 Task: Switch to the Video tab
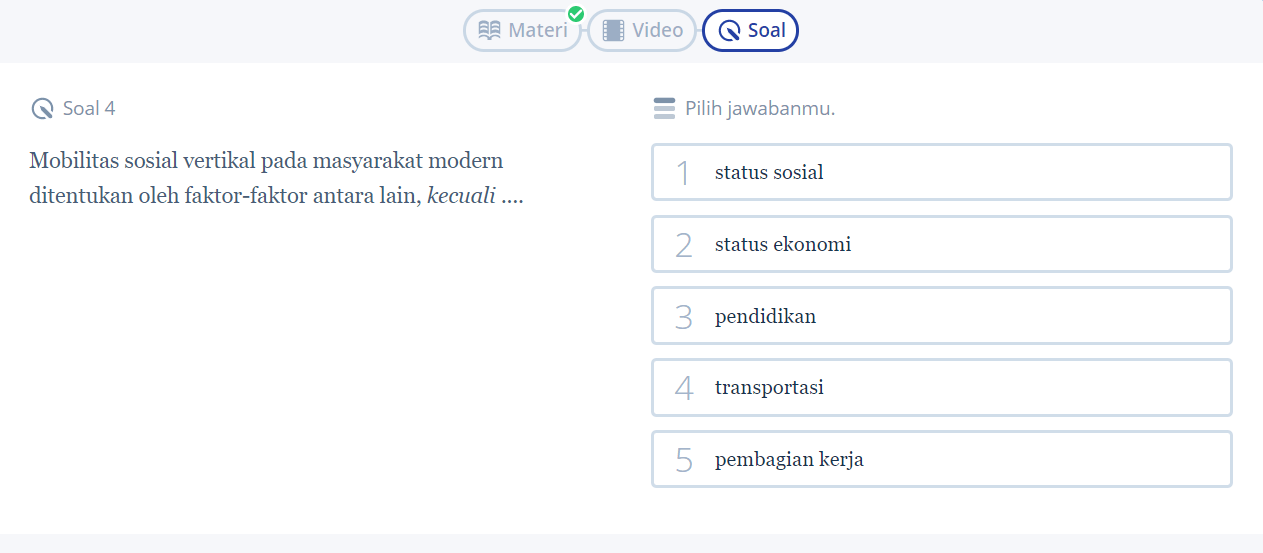642,31
